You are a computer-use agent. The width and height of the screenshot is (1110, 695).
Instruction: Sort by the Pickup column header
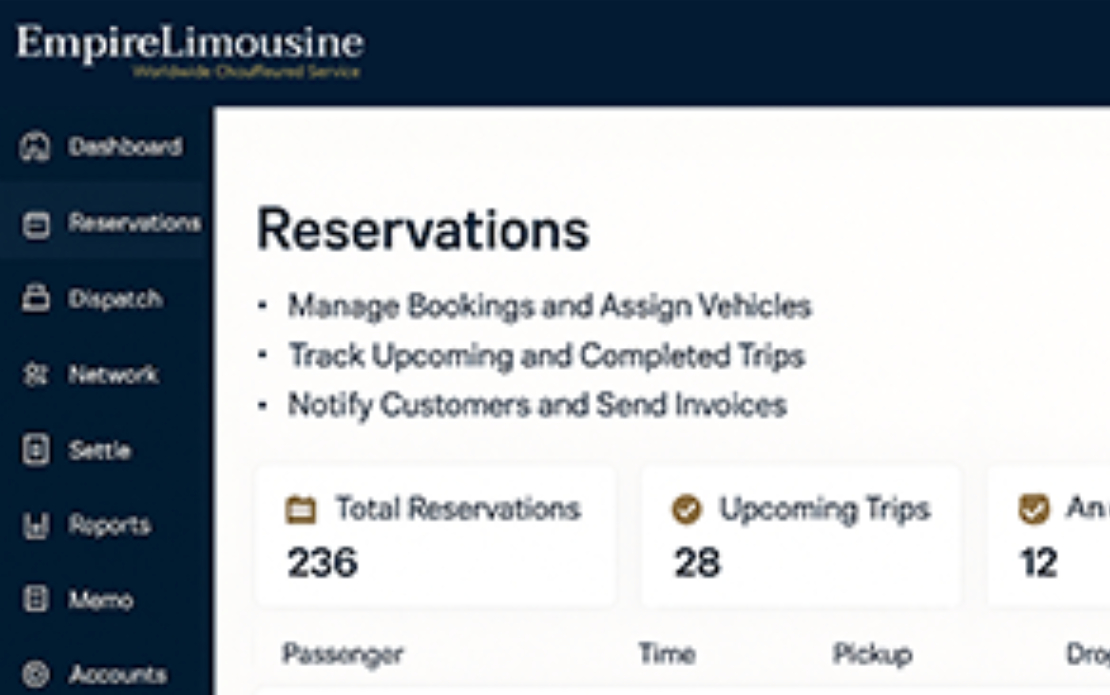point(872,655)
